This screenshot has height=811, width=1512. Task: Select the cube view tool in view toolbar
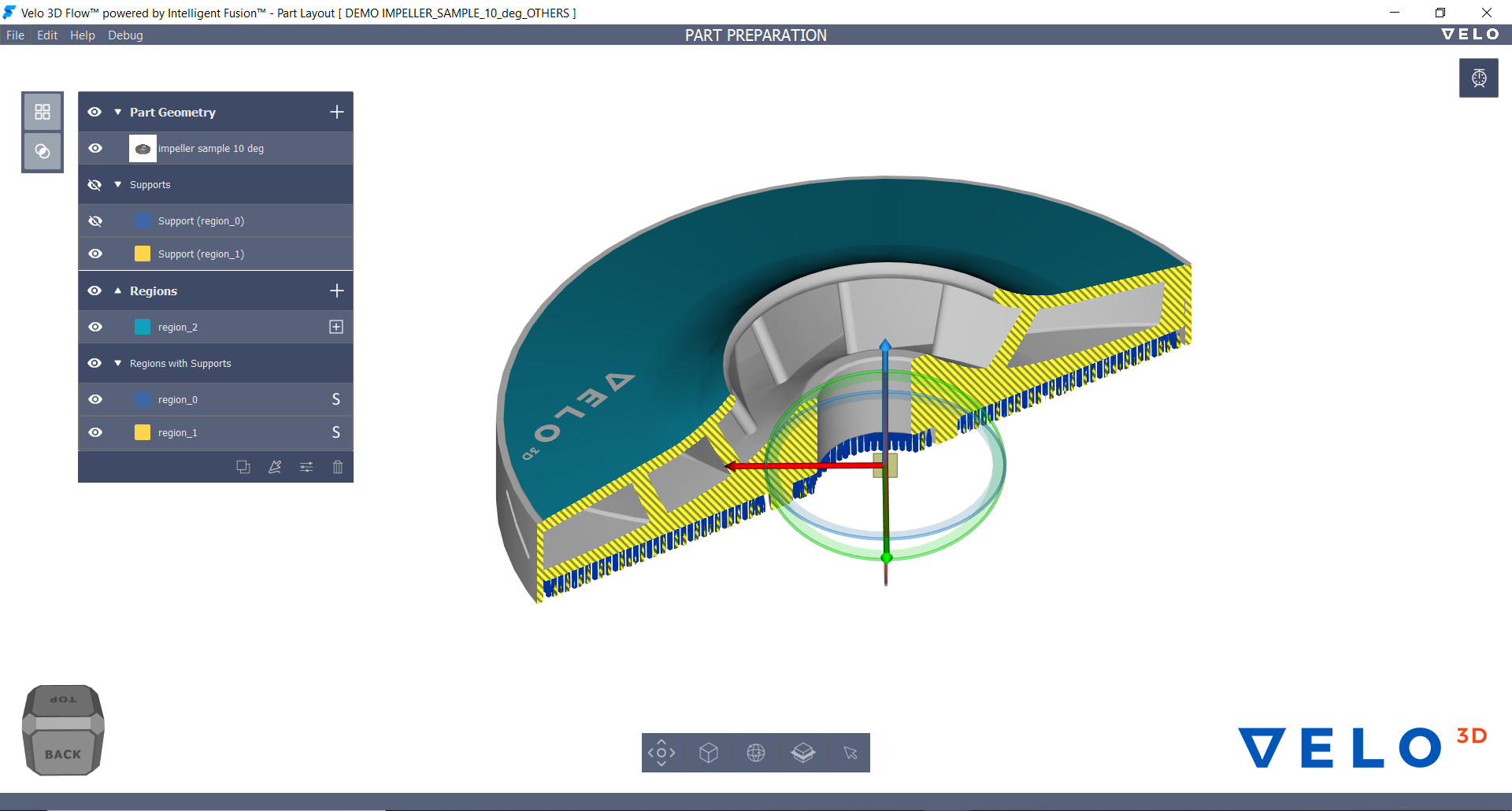pyautogui.click(x=709, y=753)
